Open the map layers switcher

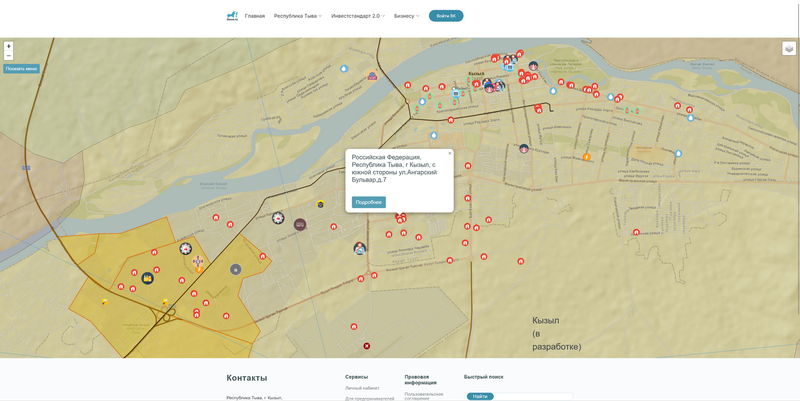789,48
